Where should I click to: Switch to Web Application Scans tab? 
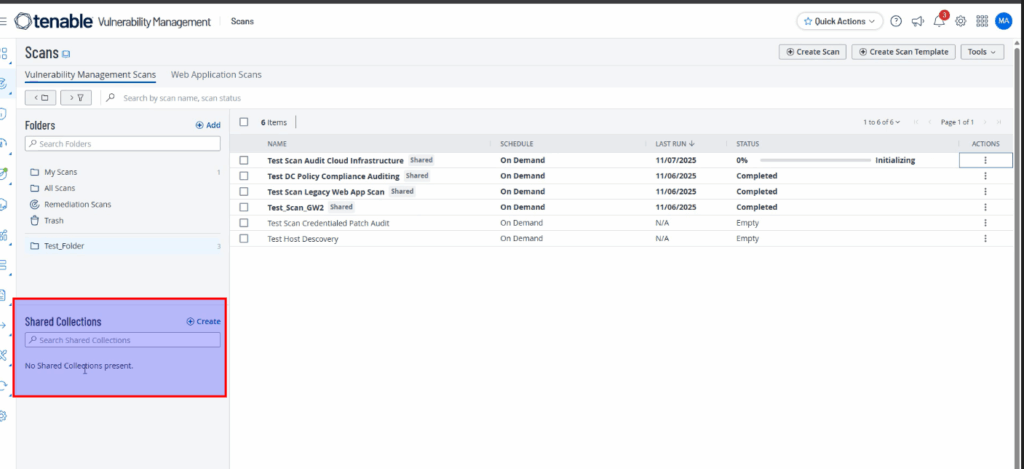pos(216,75)
